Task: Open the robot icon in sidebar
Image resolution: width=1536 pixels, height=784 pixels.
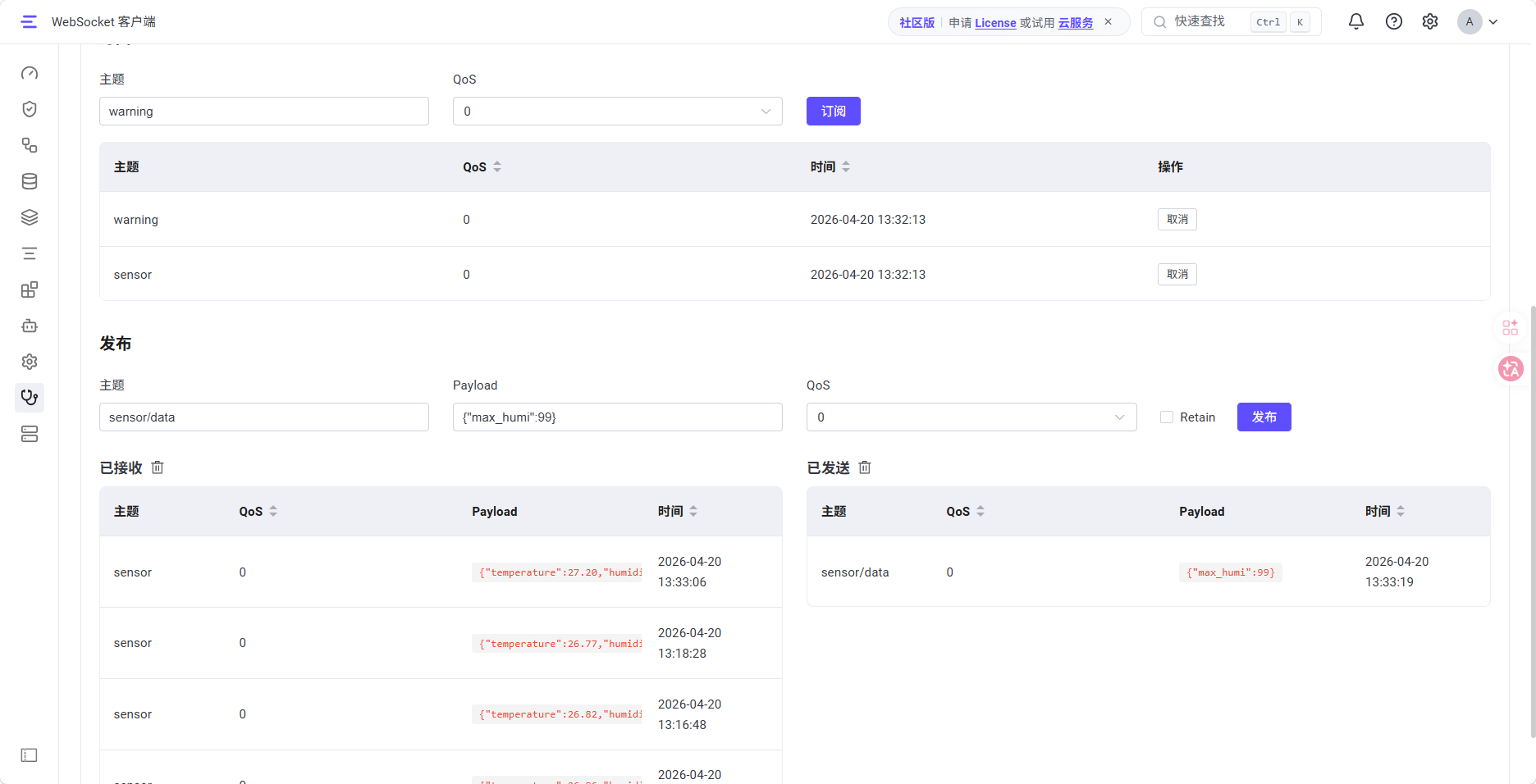Action: [30, 326]
